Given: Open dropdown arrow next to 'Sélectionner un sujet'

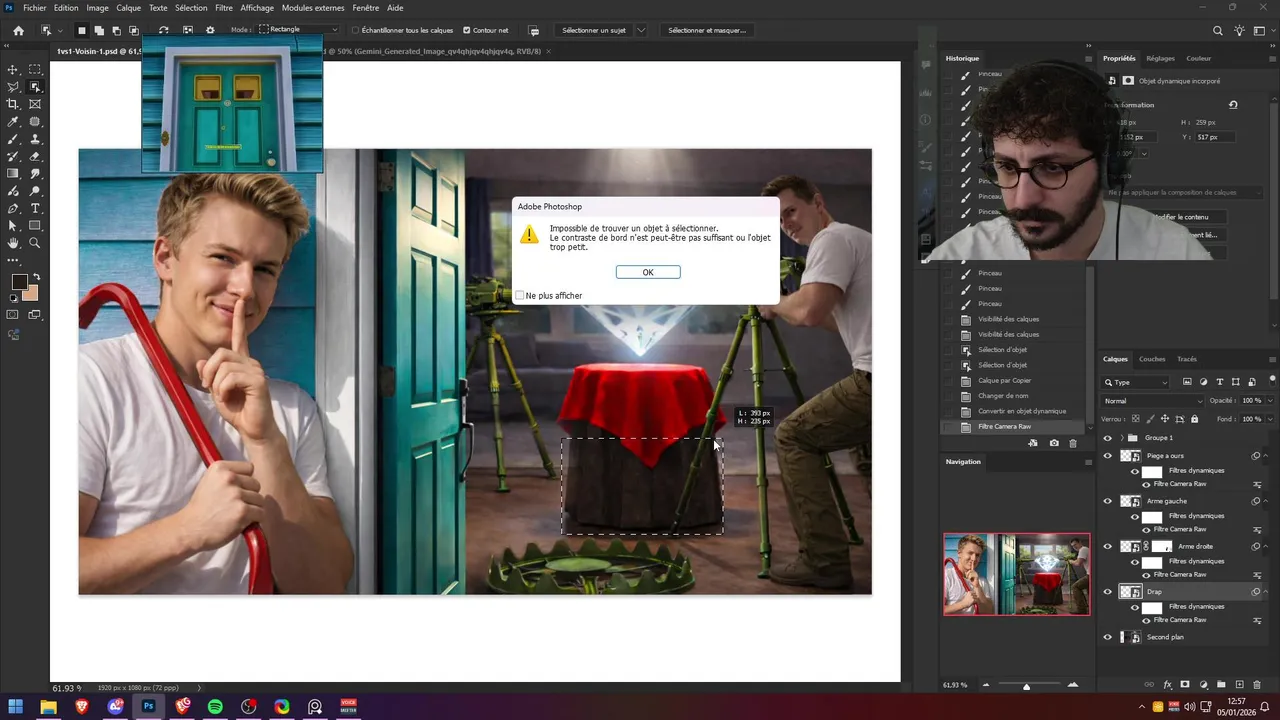Looking at the screenshot, I should click(641, 30).
